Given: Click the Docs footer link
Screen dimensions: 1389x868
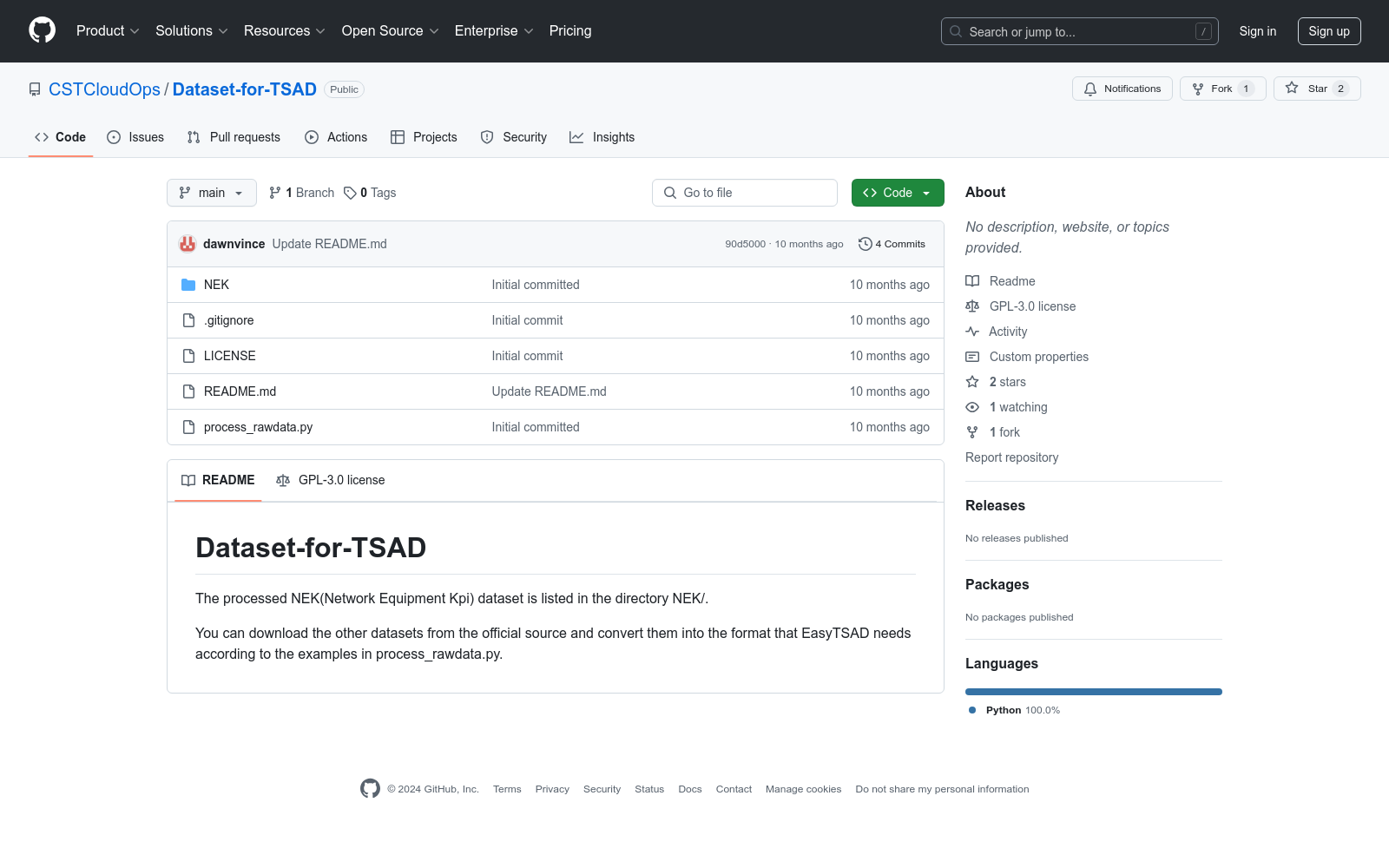Looking at the screenshot, I should [x=690, y=789].
